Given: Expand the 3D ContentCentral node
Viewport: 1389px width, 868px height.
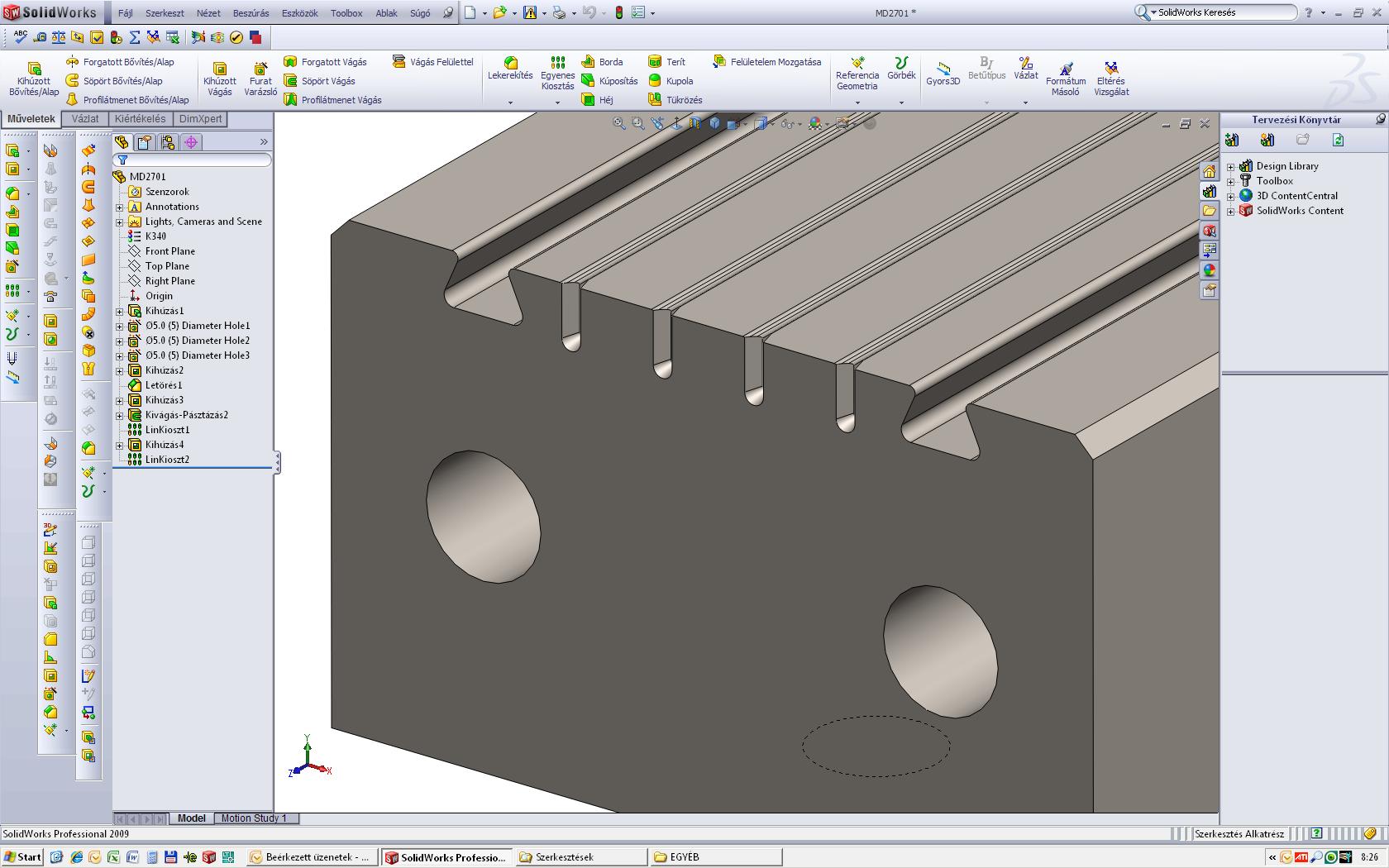Looking at the screenshot, I should tap(1230, 196).
